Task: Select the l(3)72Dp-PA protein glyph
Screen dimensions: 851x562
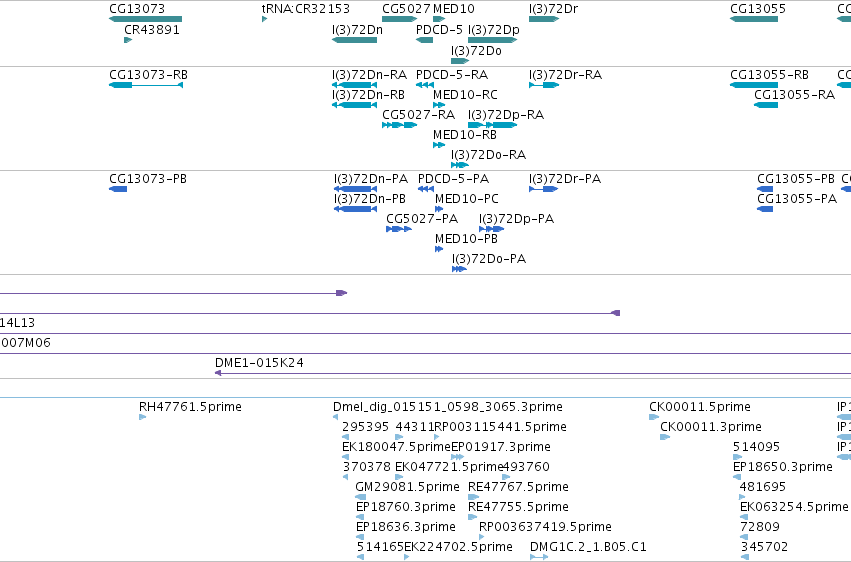Action: click(x=492, y=229)
